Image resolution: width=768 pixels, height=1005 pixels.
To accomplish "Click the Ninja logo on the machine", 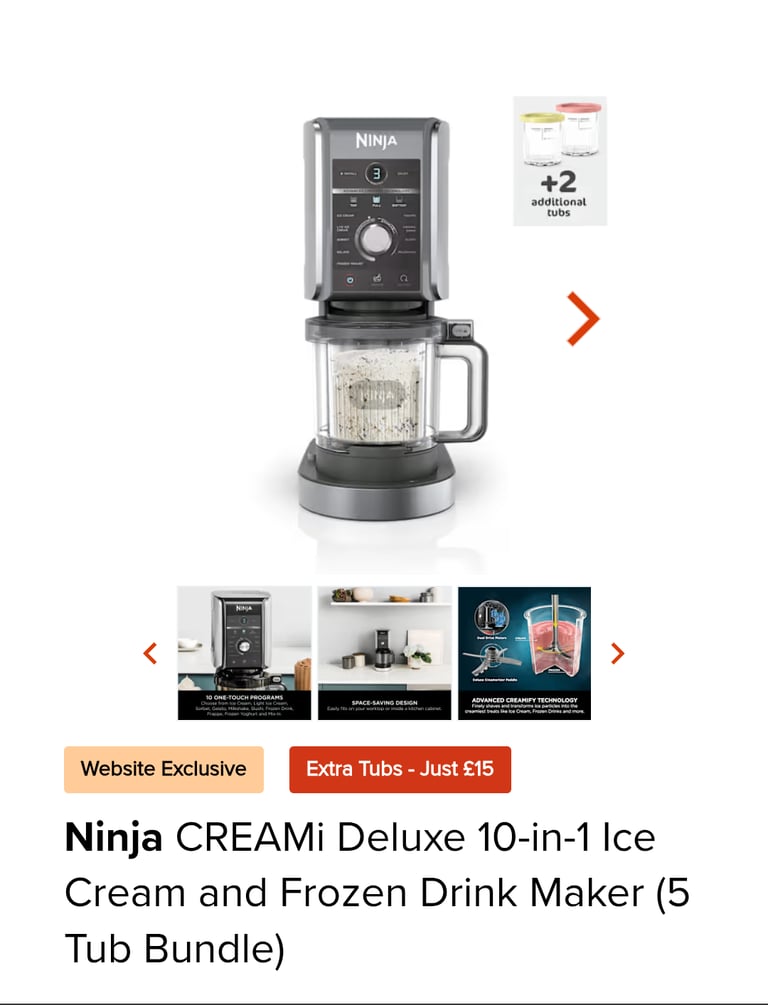I will click(376, 140).
